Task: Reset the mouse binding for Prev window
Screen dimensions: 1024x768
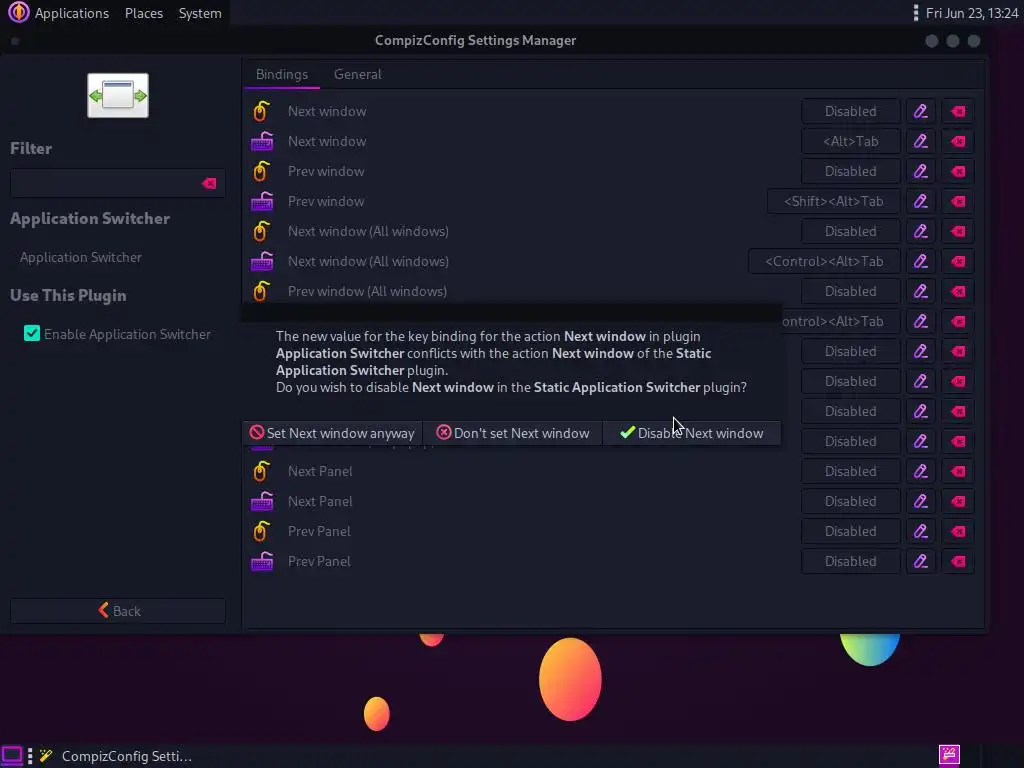Action: pyautogui.click(x=958, y=171)
